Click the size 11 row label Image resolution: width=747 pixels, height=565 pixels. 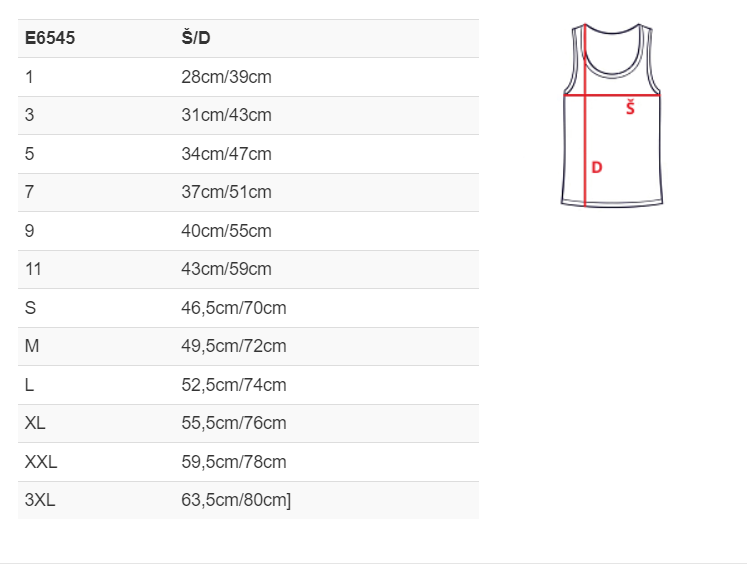(33, 269)
